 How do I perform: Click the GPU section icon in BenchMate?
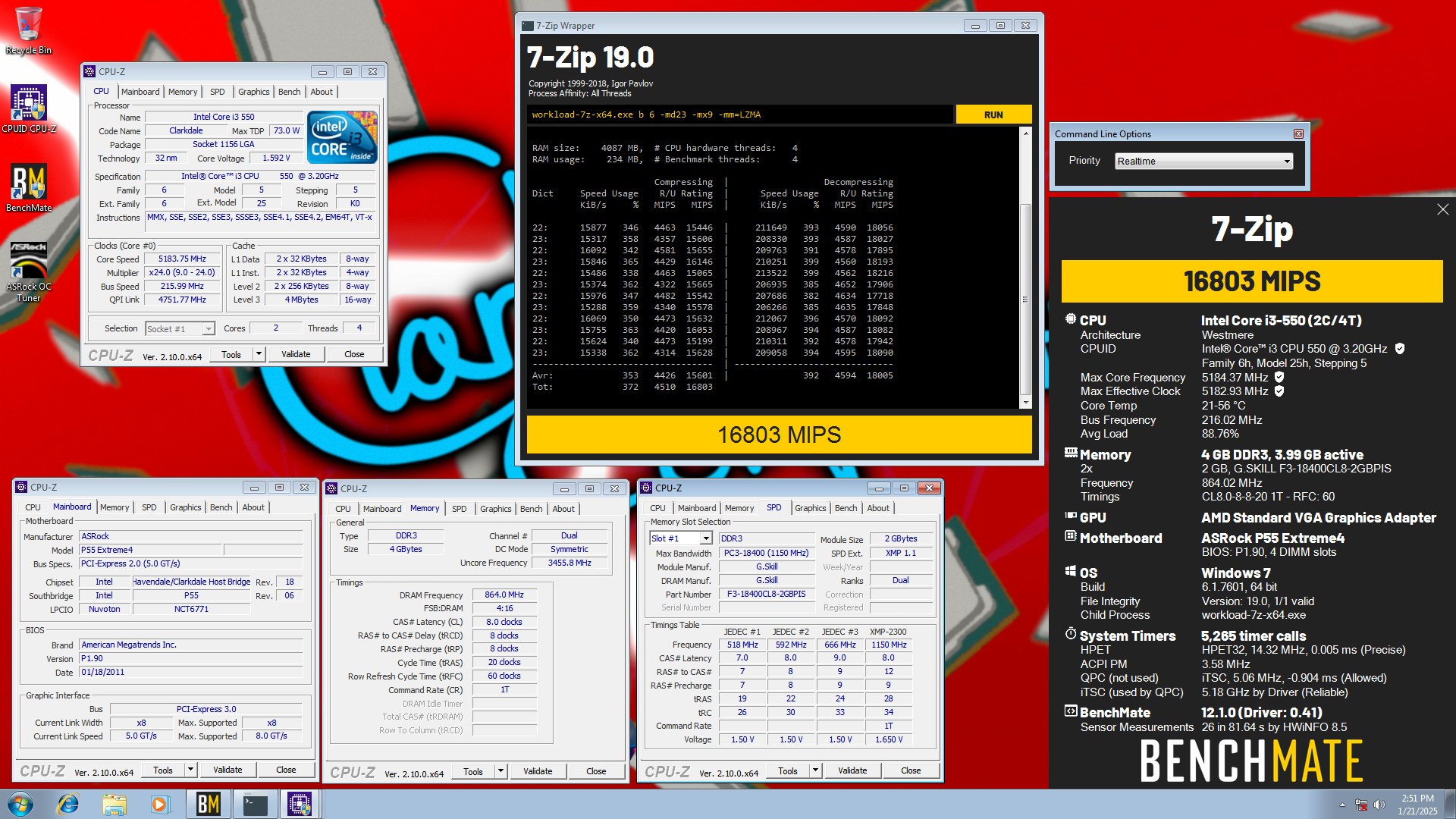(x=1071, y=516)
